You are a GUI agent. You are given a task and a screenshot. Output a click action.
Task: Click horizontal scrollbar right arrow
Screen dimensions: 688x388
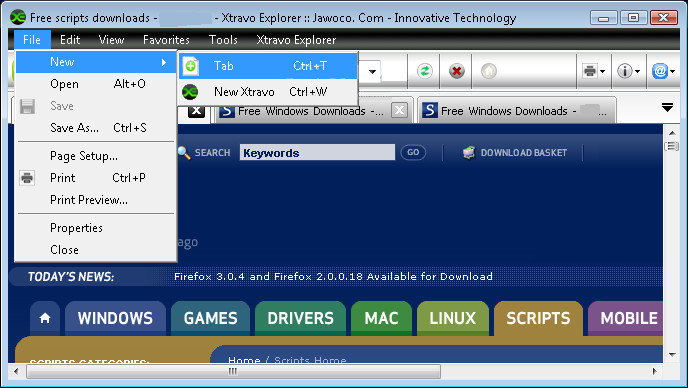click(655, 371)
